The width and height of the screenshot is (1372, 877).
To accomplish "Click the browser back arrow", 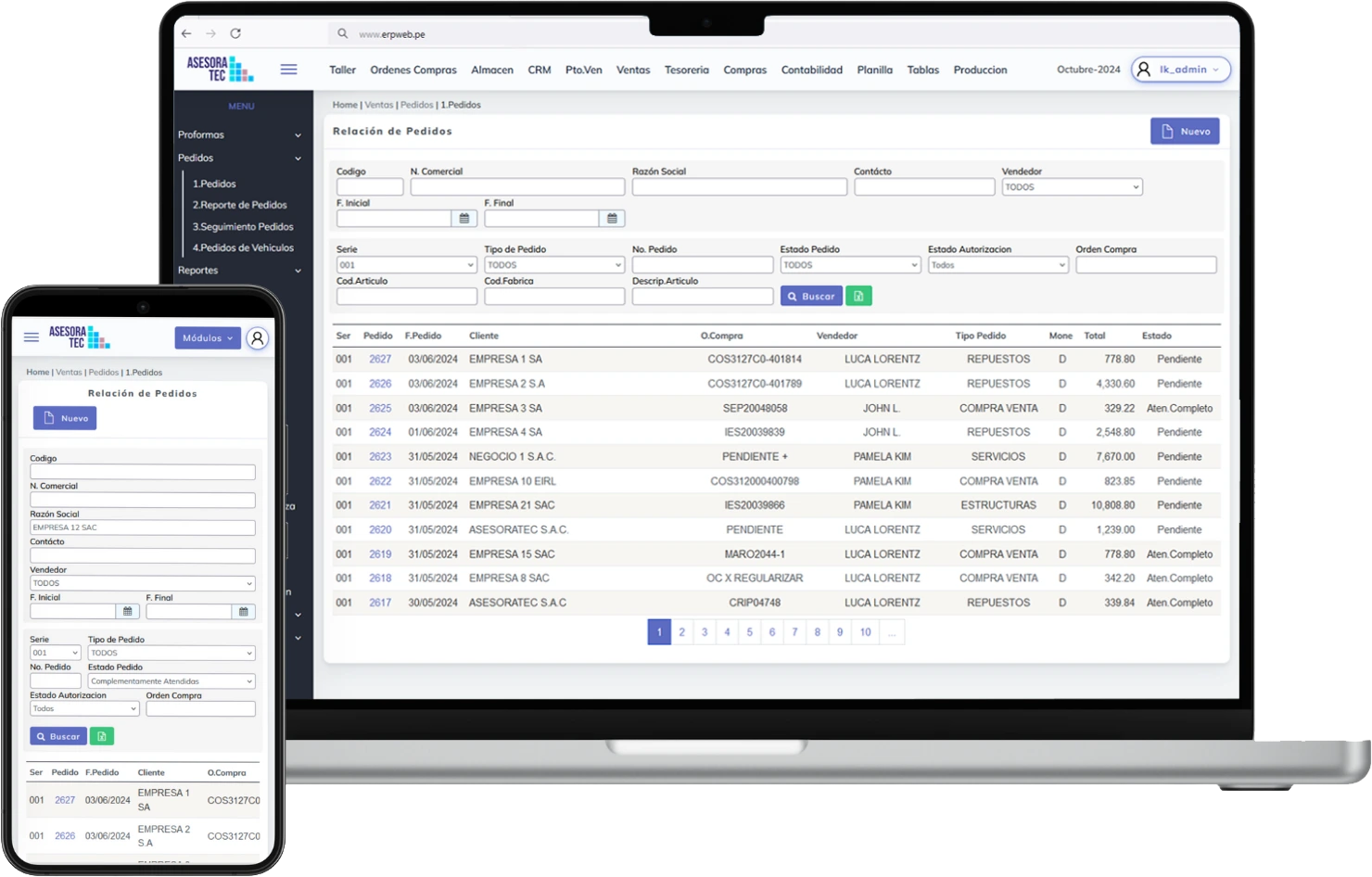I will (x=186, y=33).
